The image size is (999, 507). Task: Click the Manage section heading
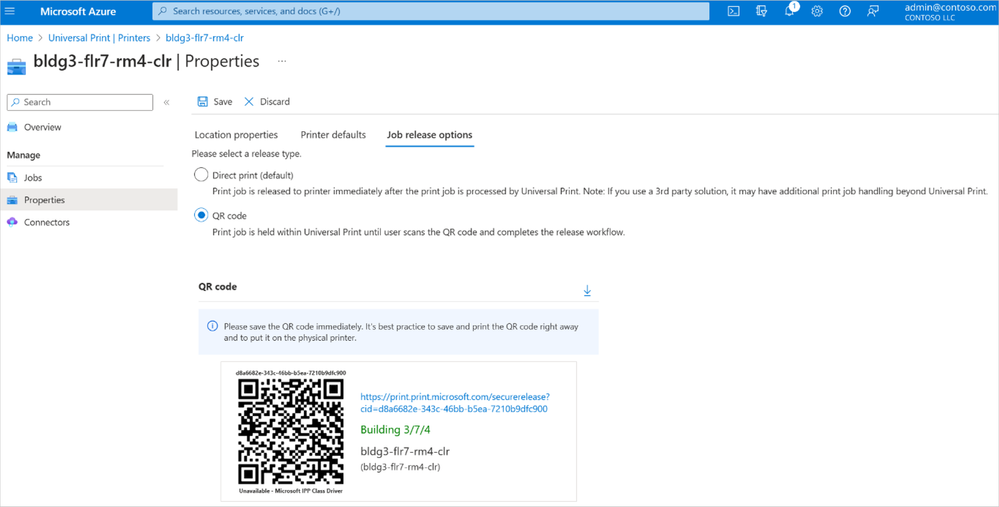[24, 155]
